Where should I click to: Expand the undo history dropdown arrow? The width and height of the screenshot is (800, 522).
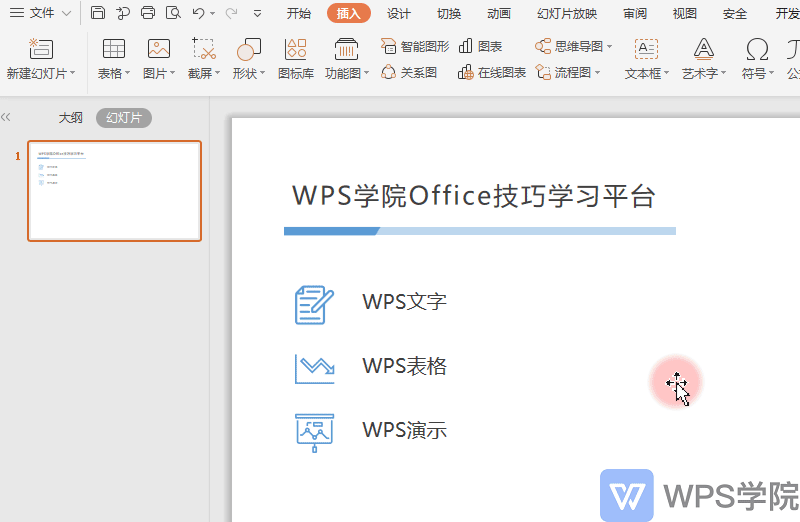[x=213, y=14]
